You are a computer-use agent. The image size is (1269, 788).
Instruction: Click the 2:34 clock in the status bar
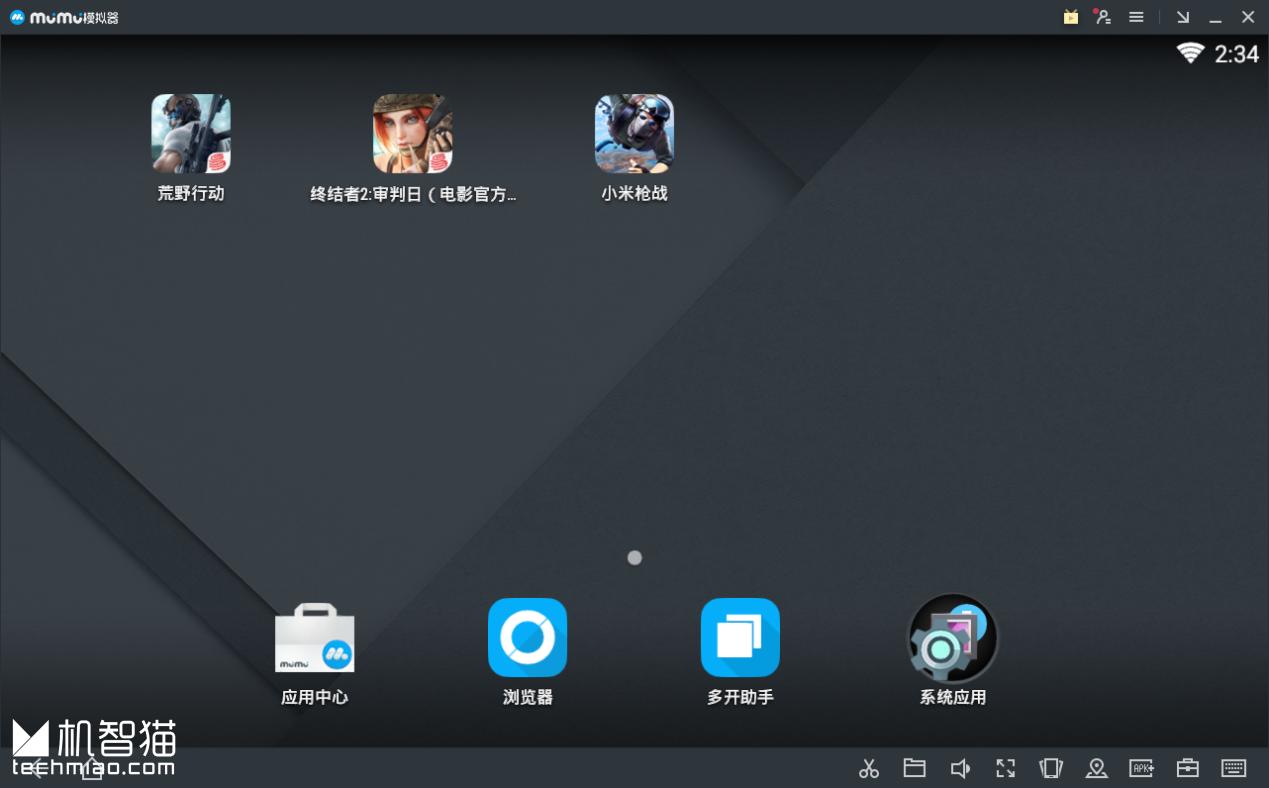point(1237,54)
